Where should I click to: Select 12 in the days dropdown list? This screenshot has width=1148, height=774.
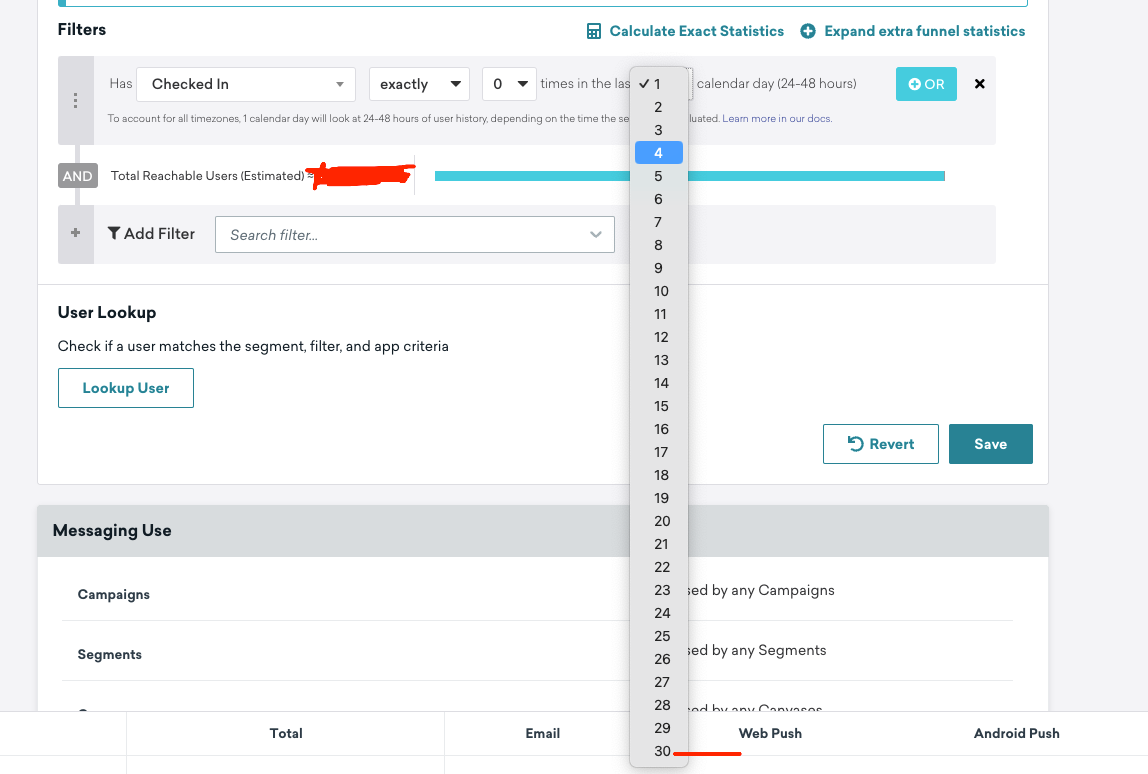(661, 338)
